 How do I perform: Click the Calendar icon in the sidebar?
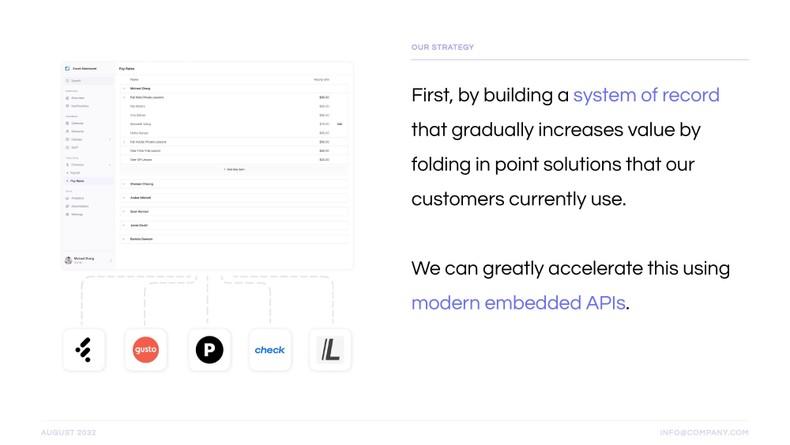pos(68,123)
